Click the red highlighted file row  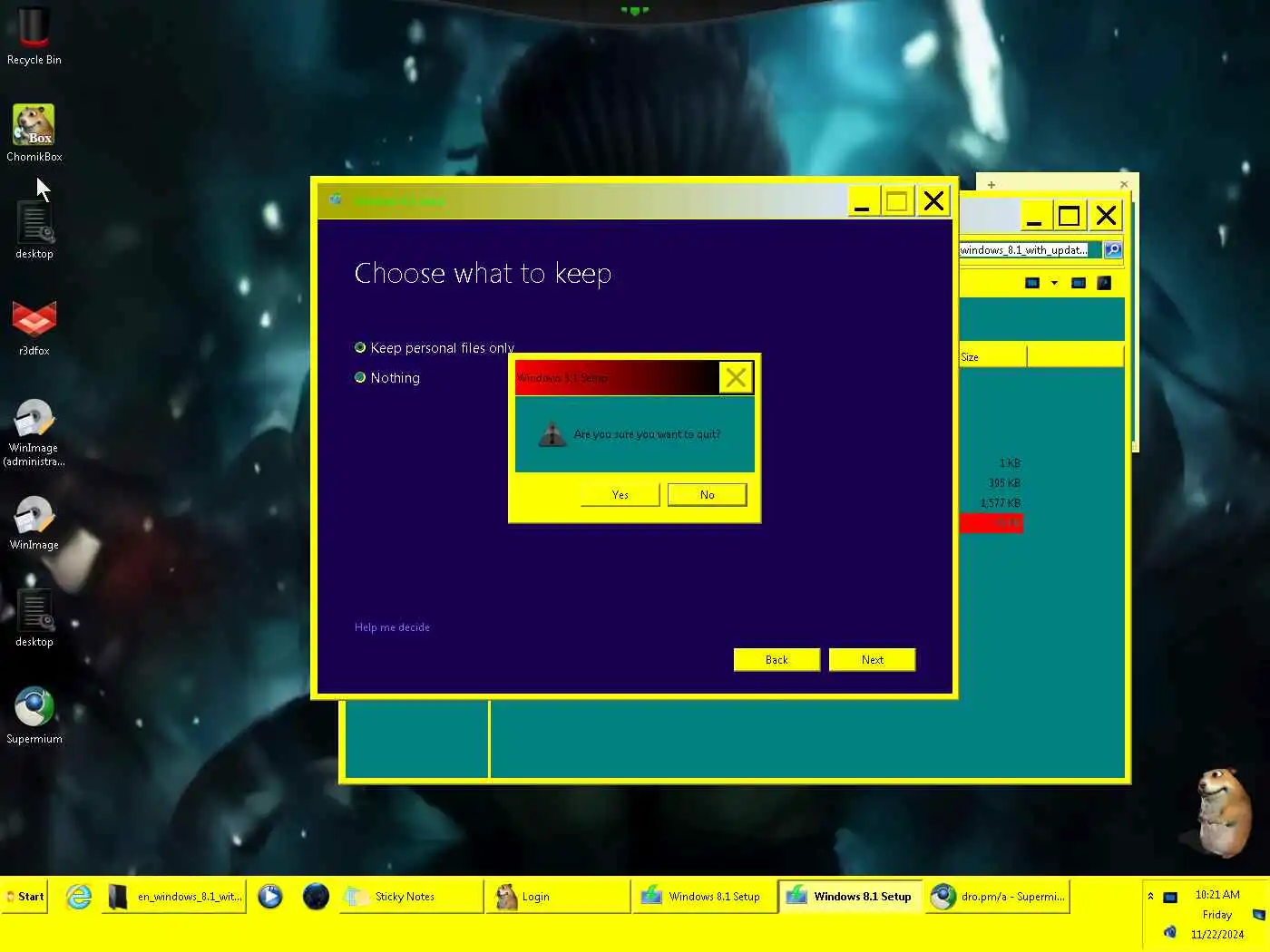pyautogui.click(x=991, y=523)
